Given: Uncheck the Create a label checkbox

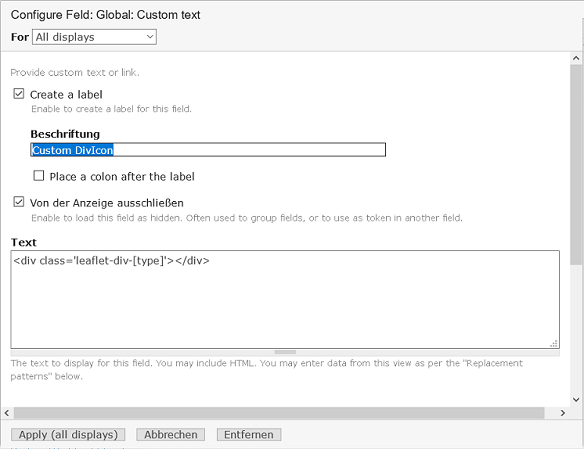Looking at the screenshot, I should tap(19, 93).
